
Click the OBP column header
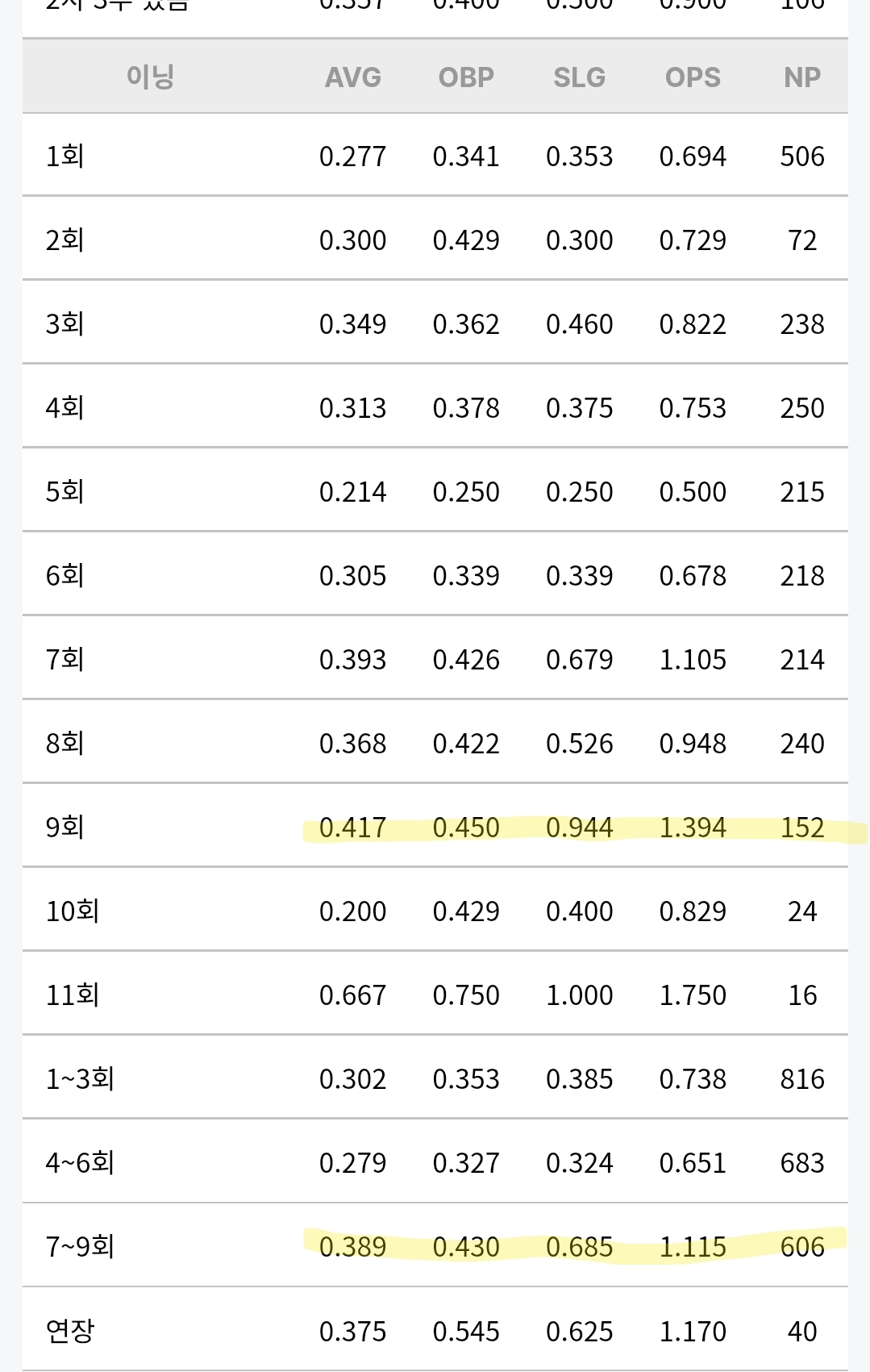(466, 77)
